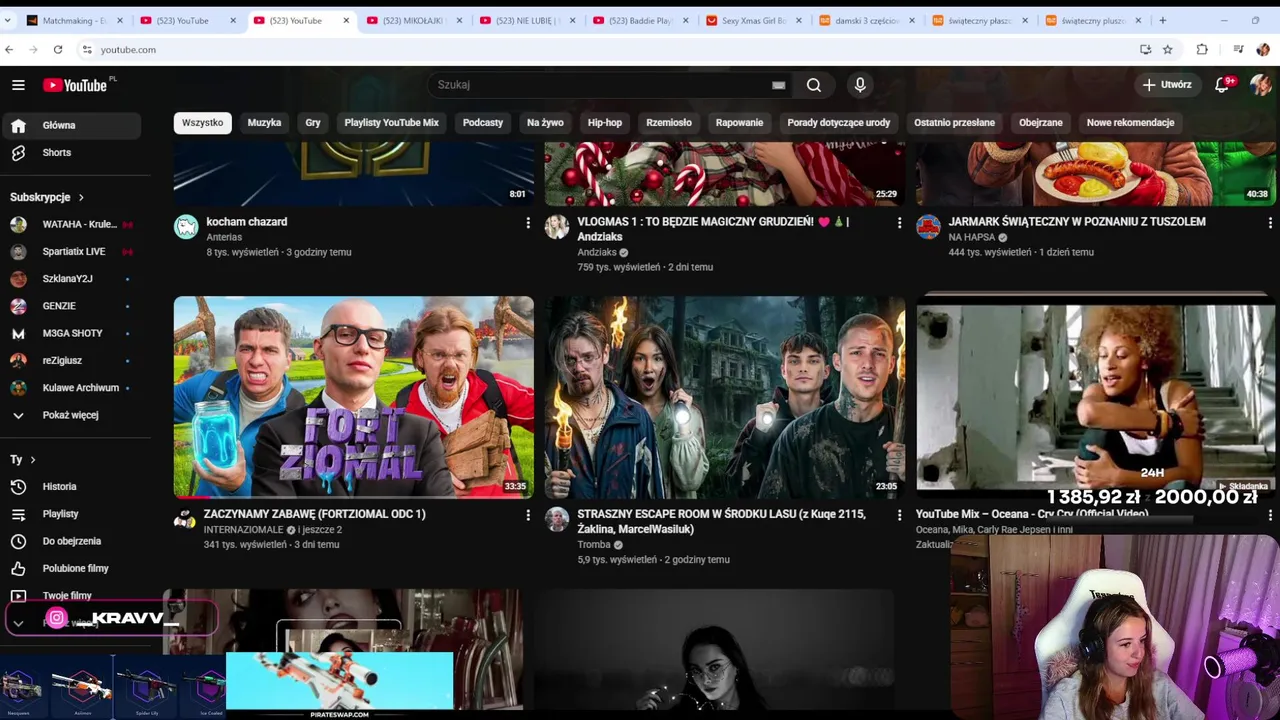Open Tromba channel avatar

pos(557,519)
